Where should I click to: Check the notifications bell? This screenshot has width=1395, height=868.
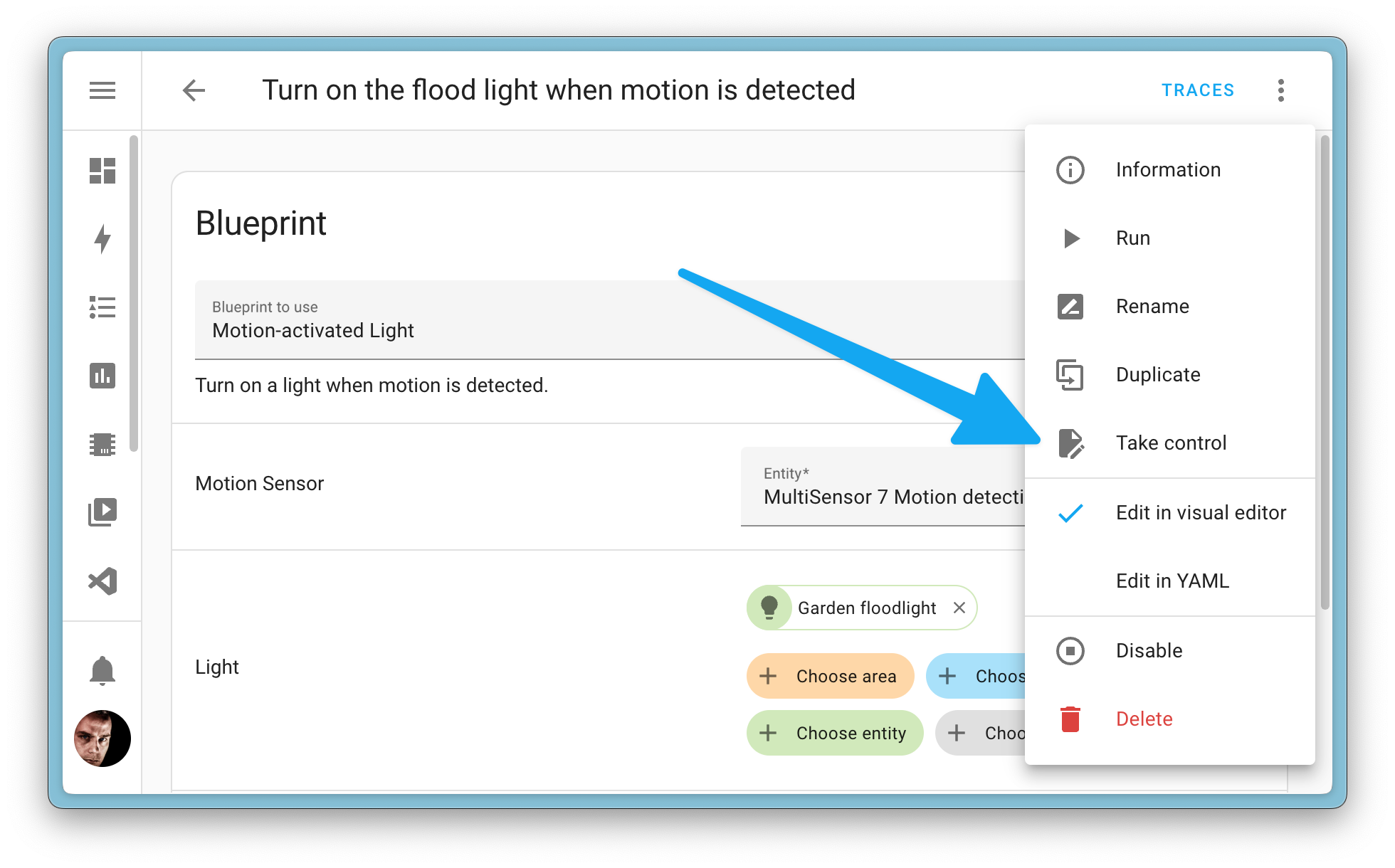point(102,669)
